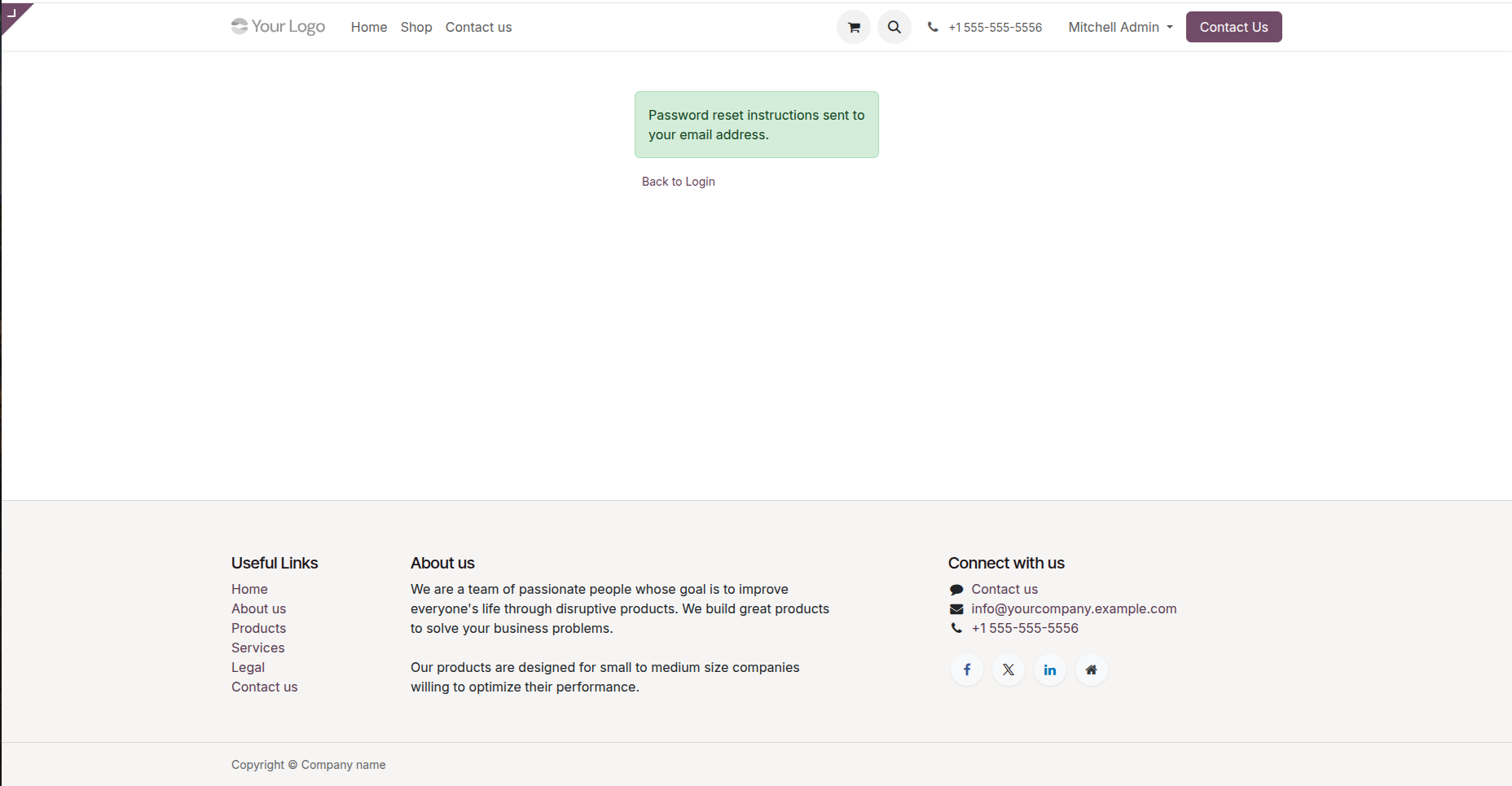
Task: Open the Services footer link
Action: pos(257,648)
